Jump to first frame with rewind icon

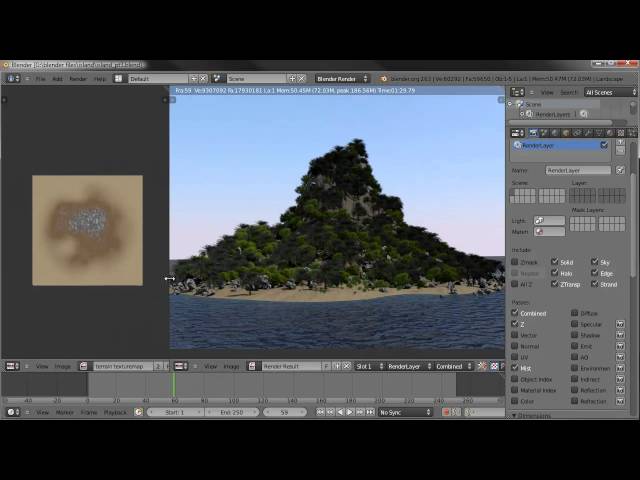tap(321, 412)
